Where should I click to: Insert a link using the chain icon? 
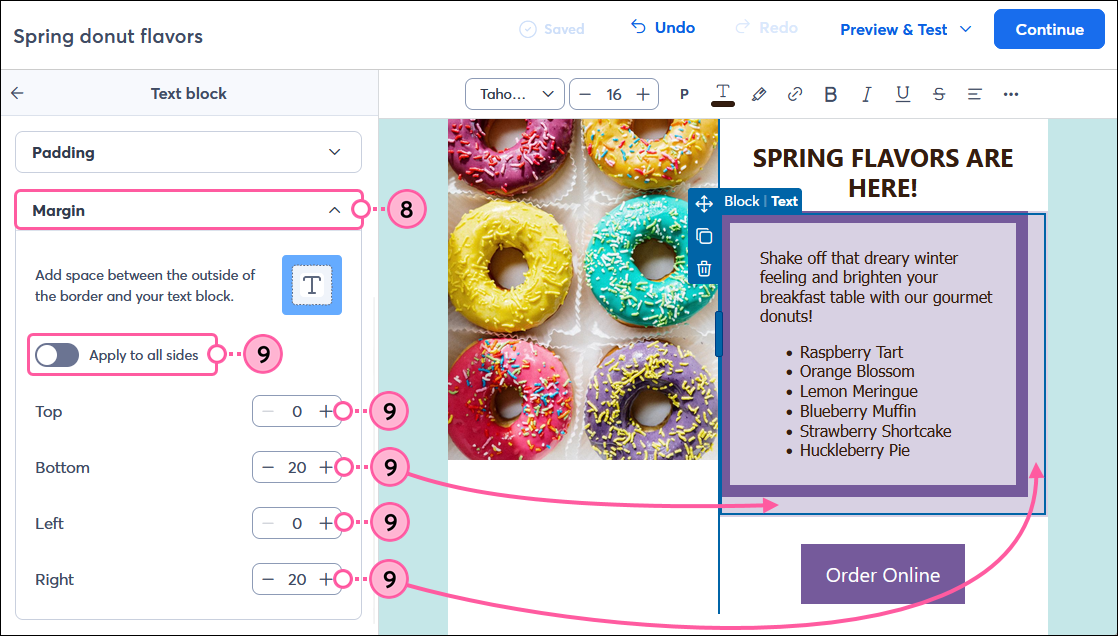point(794,94)
